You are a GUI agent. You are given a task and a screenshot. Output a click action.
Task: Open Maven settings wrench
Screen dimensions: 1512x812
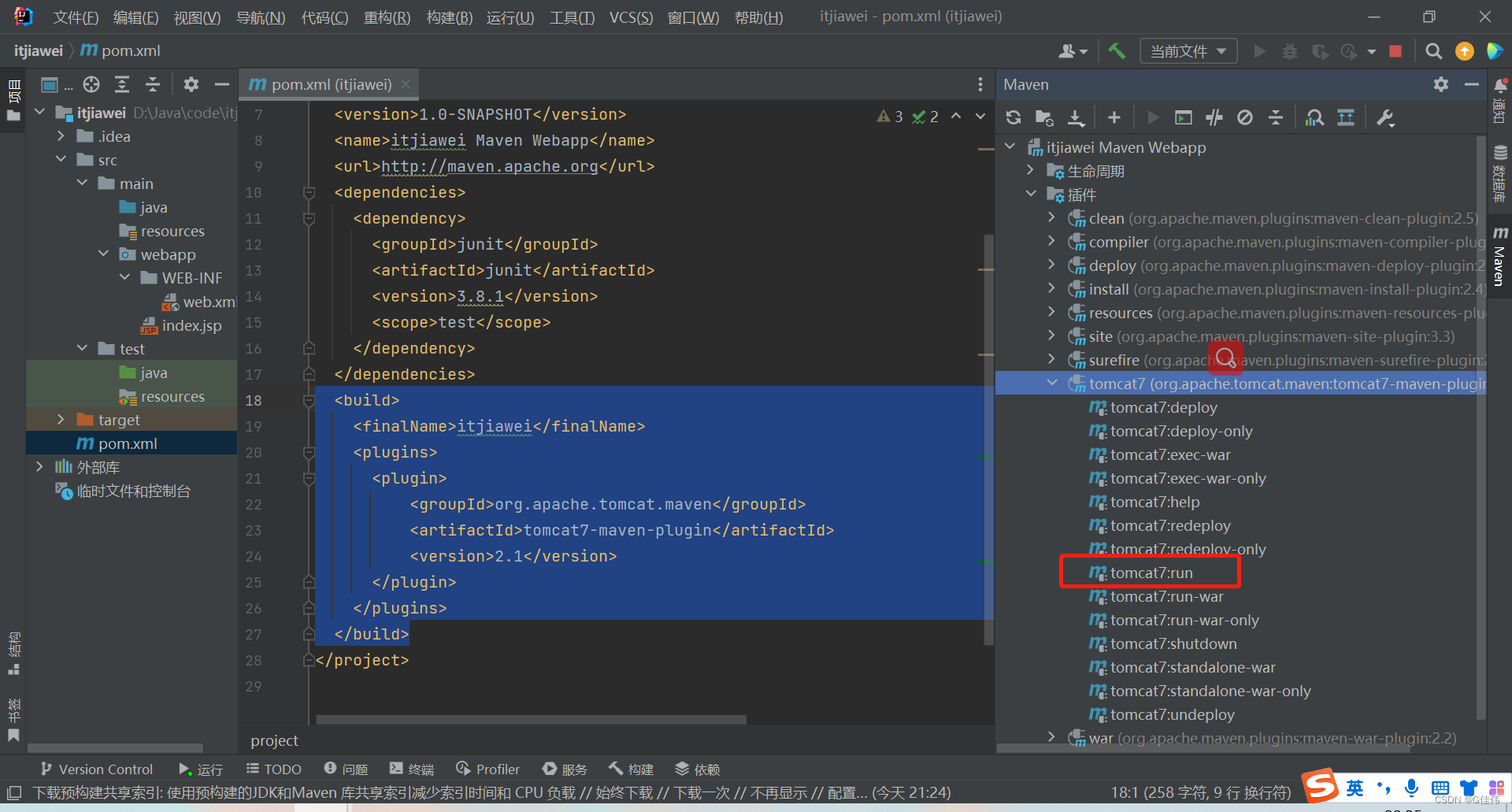point(1385,117)
